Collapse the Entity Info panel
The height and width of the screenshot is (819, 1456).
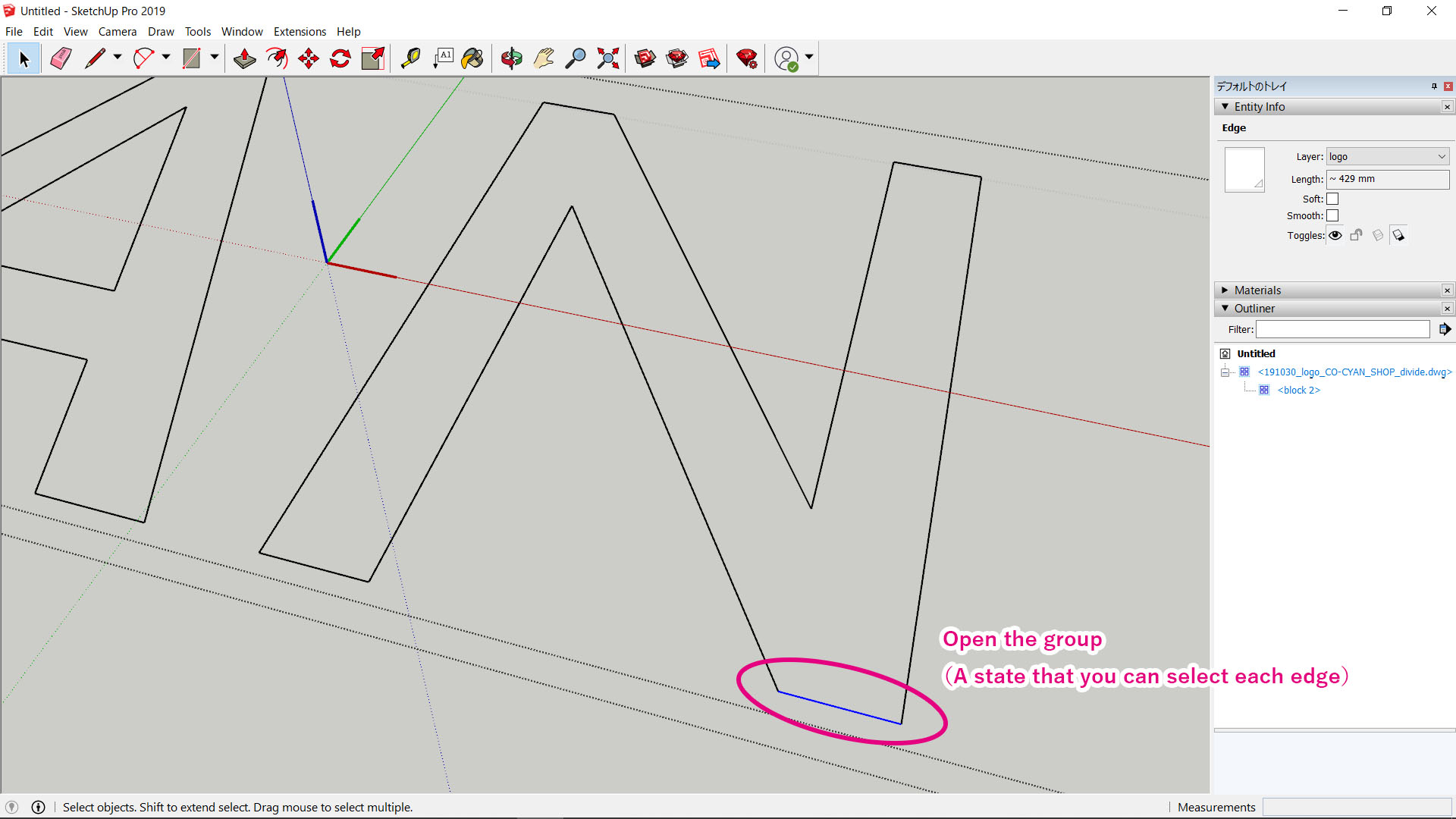click(x=1225, y=107)
